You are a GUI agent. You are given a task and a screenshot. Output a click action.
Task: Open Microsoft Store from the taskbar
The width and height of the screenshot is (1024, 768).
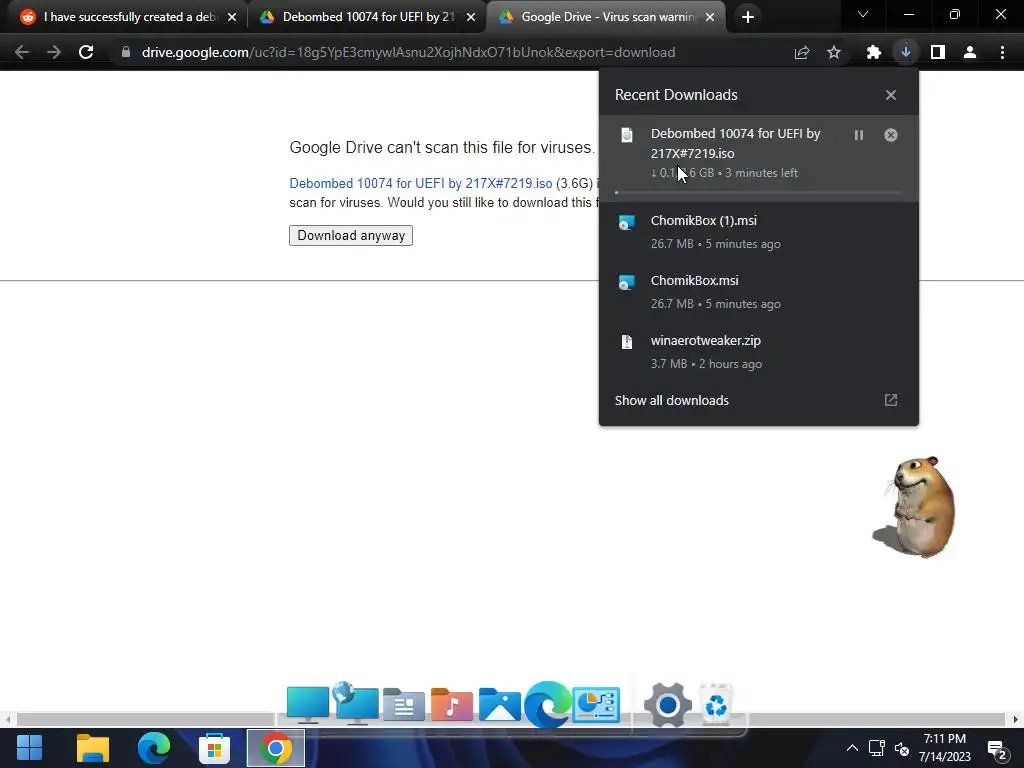214,748
